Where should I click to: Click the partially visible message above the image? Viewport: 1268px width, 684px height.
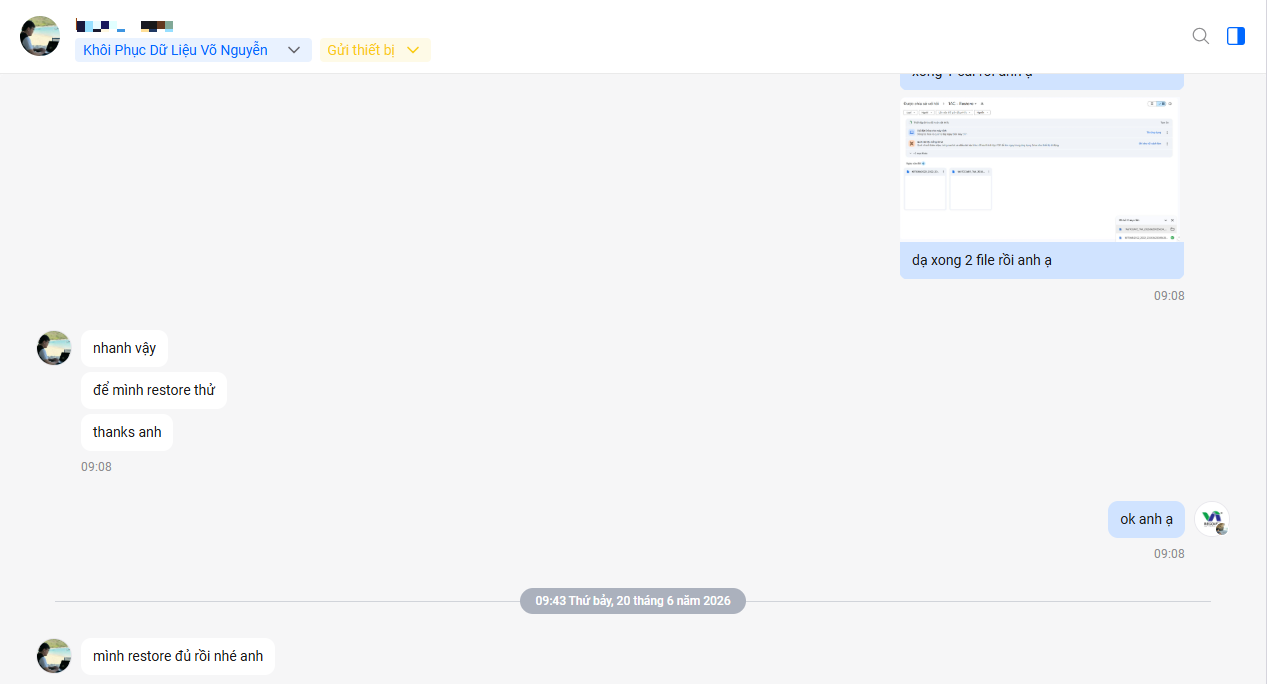pyautogui.click(x=1042, y=81)
